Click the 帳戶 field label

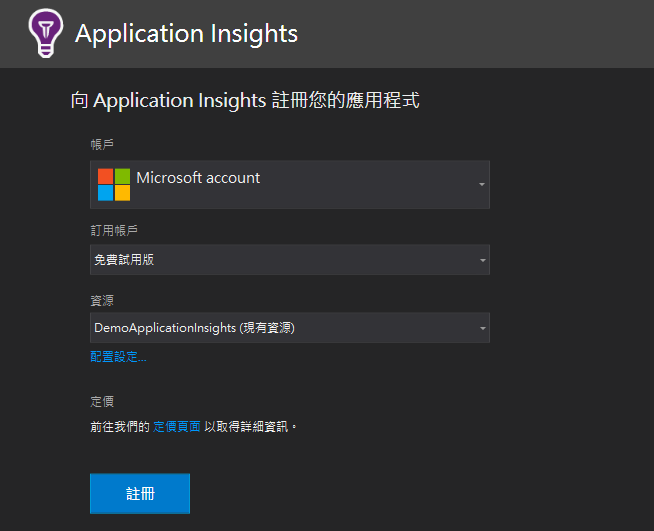[x=102, y=144]
